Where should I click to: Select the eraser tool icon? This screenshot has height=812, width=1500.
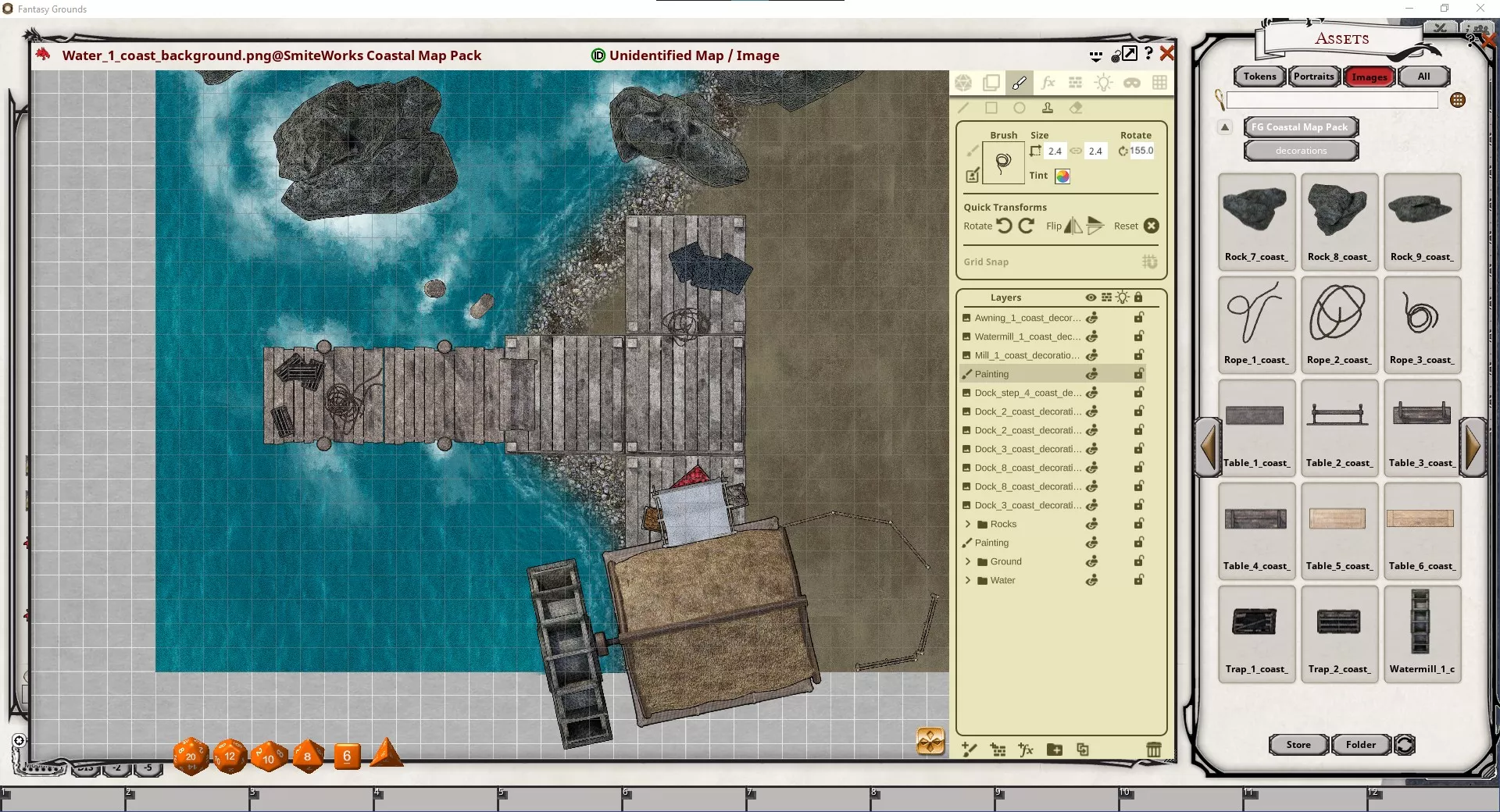pos(1076,108)
